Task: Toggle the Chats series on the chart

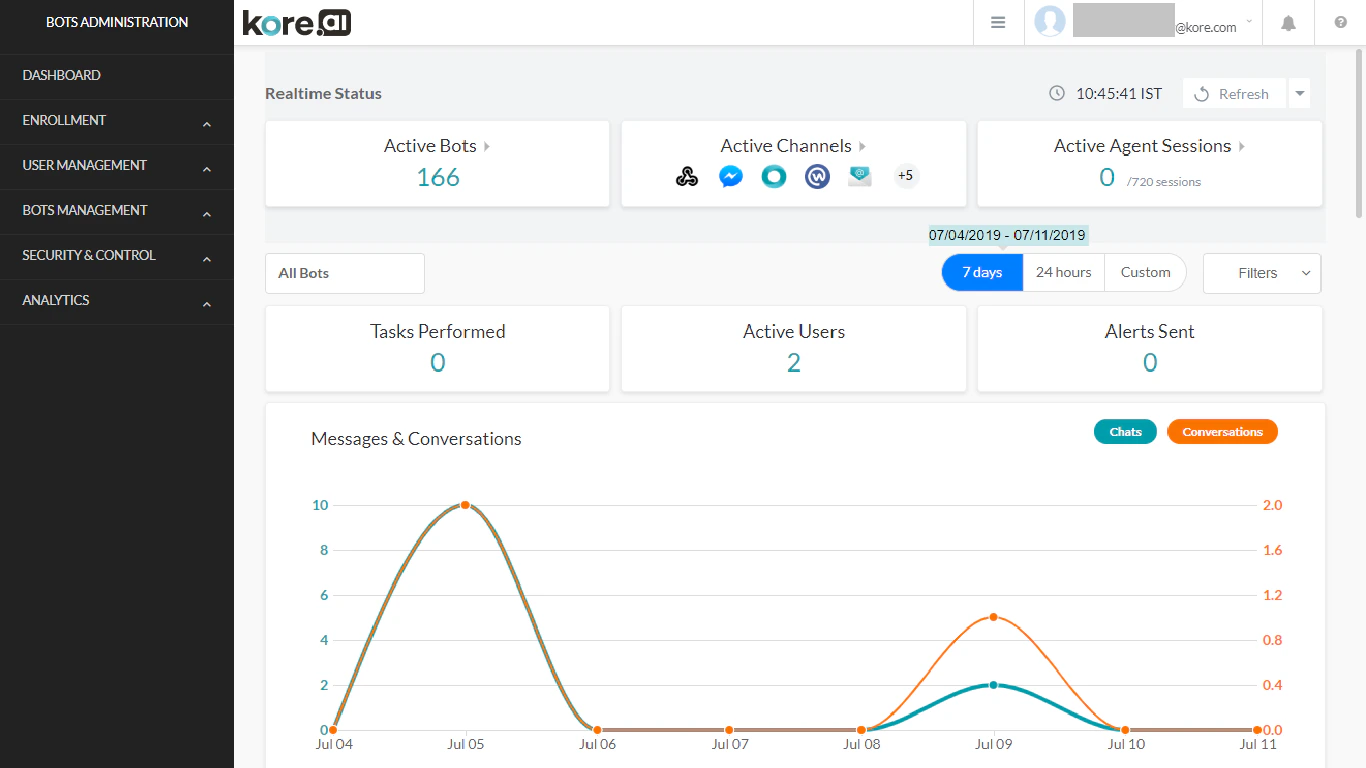Action: [x=1125, y=431]
